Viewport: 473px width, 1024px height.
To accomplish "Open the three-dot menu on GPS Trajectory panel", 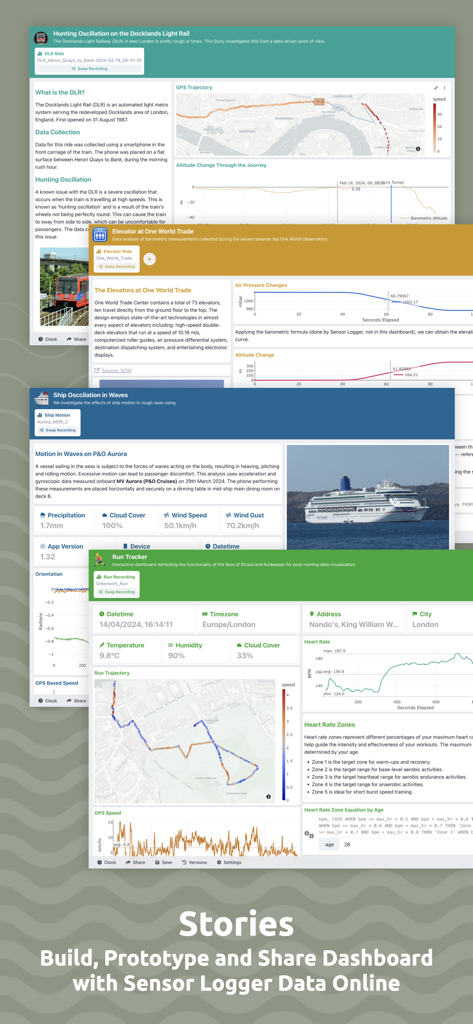I will pyautogui.click(x=444, y=88).
